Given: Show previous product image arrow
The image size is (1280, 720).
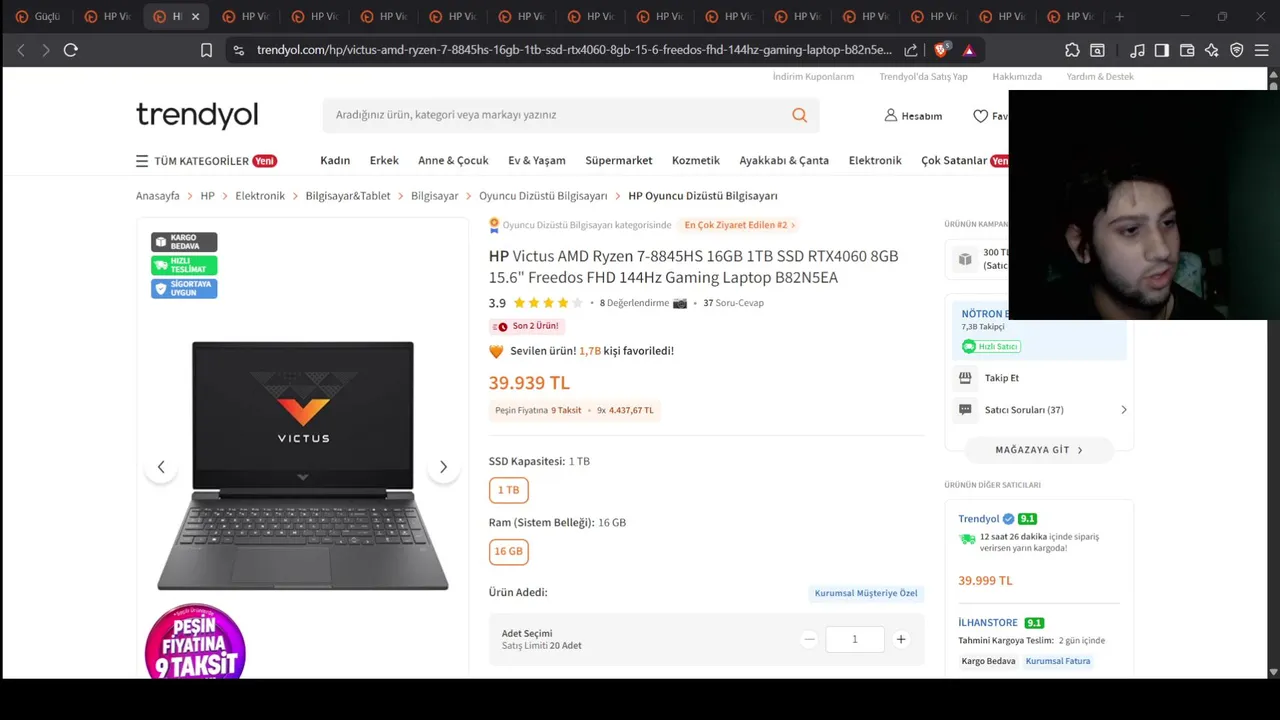Looking at the screenshot, I should [161, 467].
